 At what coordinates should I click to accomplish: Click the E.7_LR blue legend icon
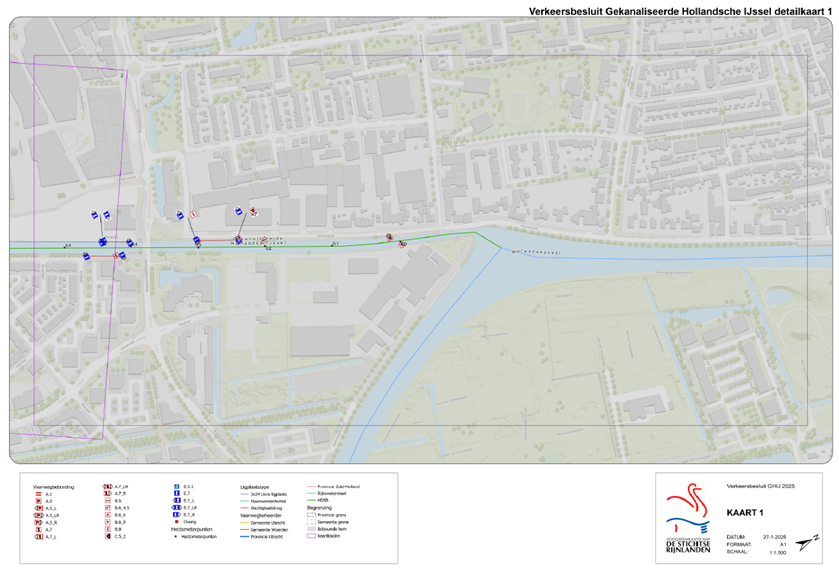175,508
